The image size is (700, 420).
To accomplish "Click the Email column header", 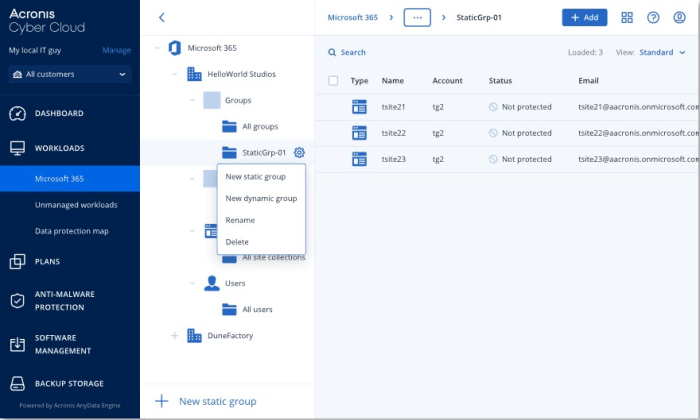I will (588, 81).
